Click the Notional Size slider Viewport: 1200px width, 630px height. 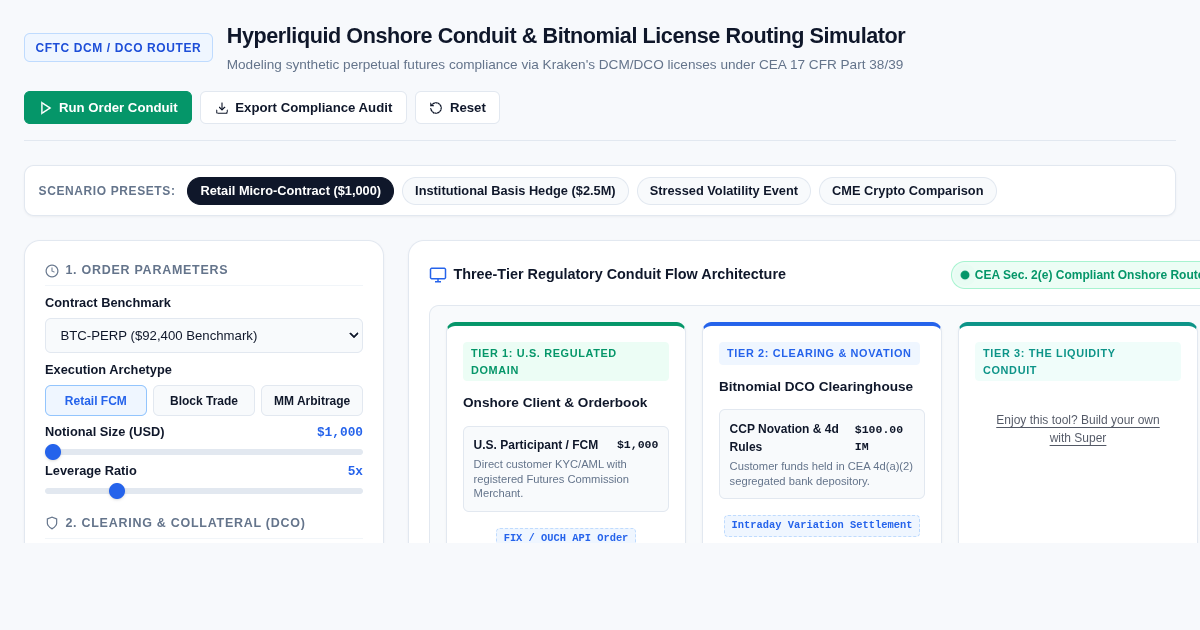[x=204, y=452]
